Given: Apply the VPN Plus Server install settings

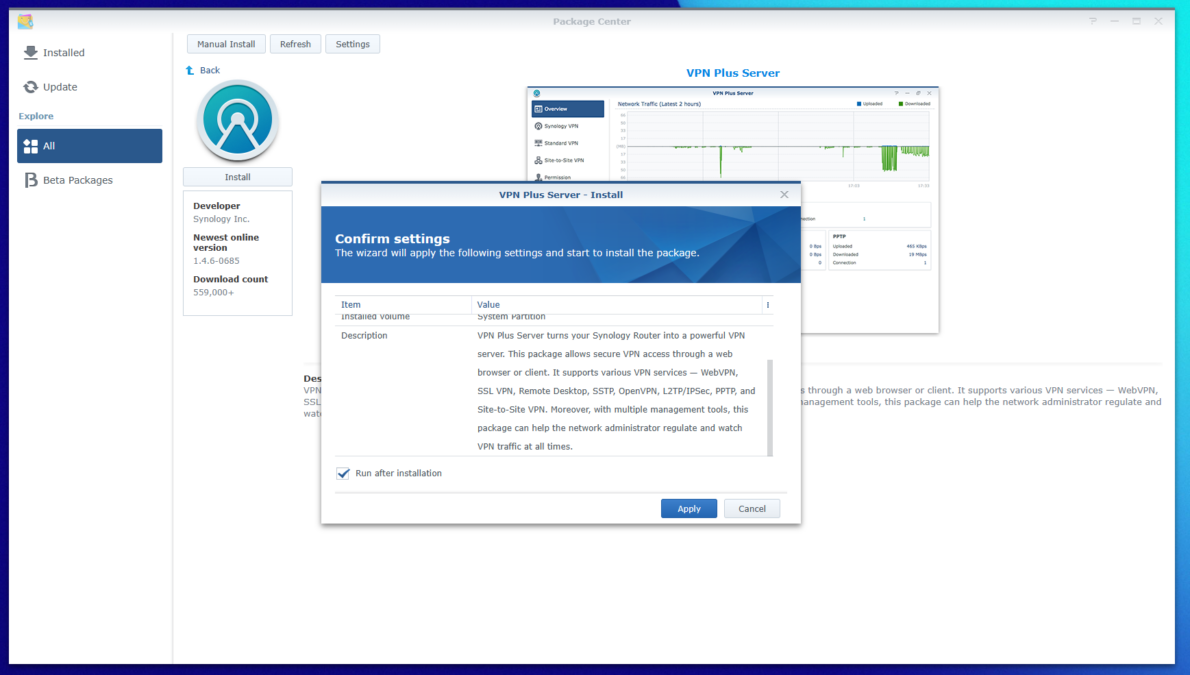Looking at the screenshot, I should [688, 509].
